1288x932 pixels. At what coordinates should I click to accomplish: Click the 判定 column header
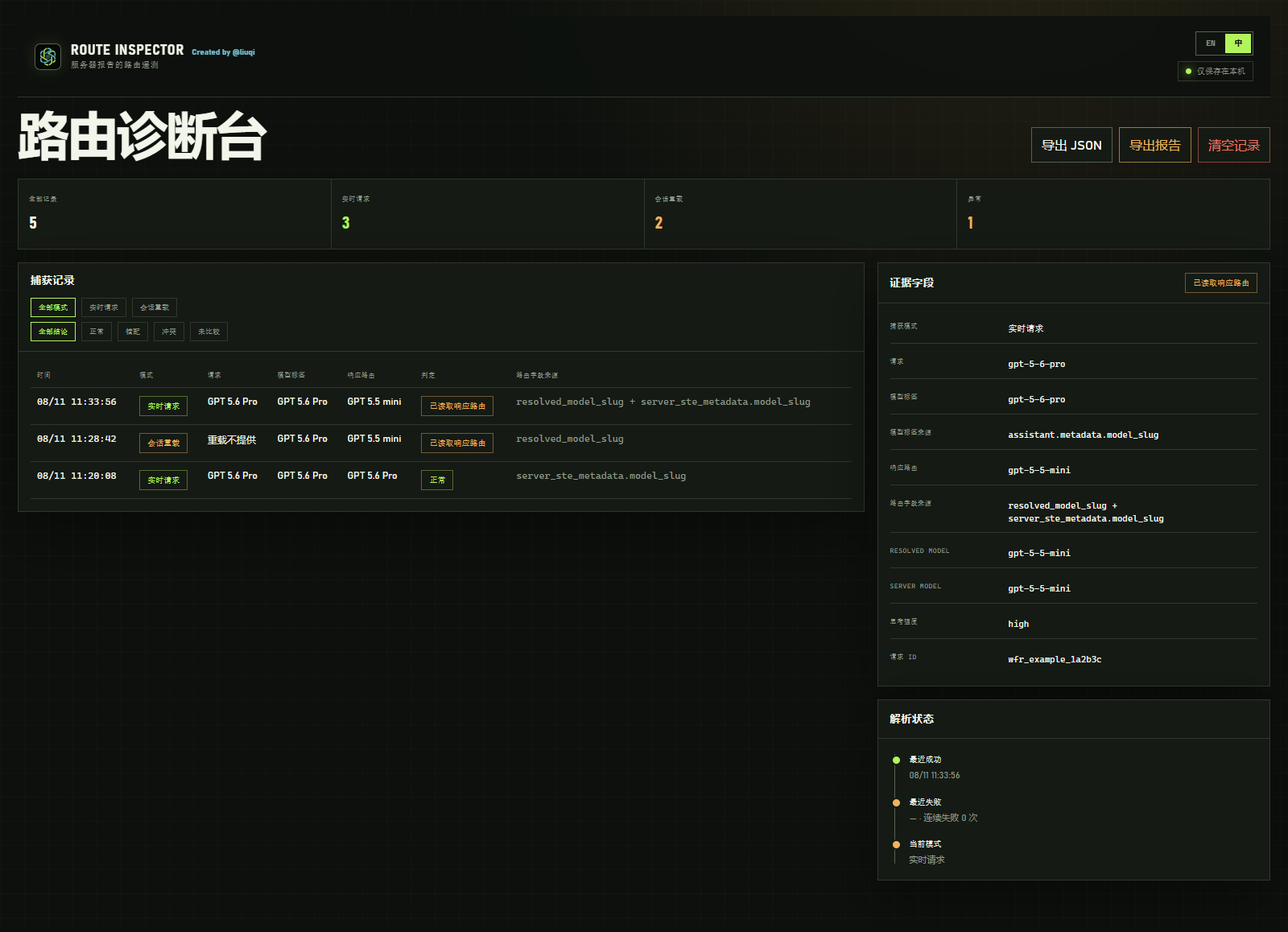(x=428, y=375)
